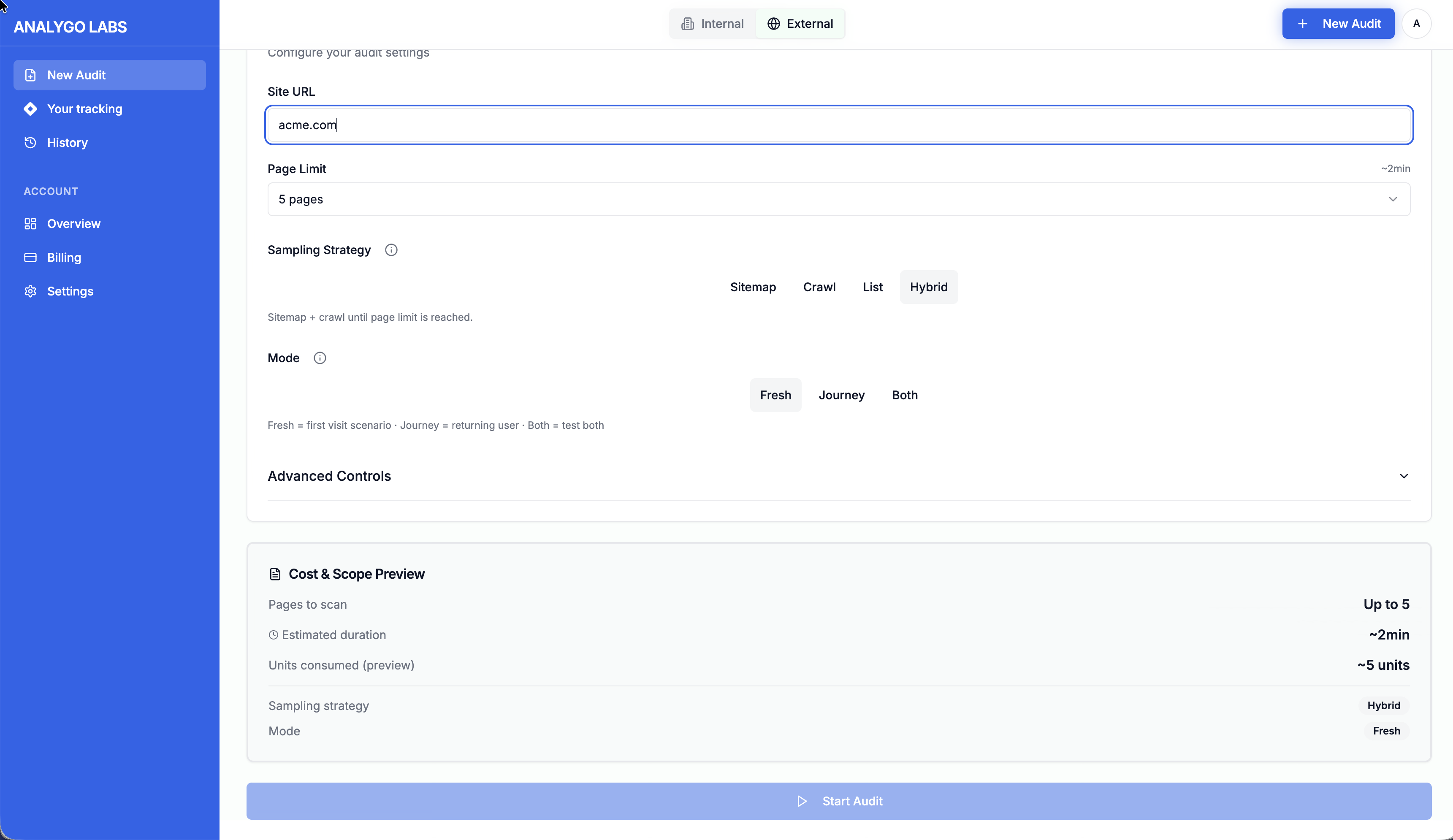The image size is (1453, 840).
Task: Click the Settings gear icon in sidebar
Action: pos(30,291)
